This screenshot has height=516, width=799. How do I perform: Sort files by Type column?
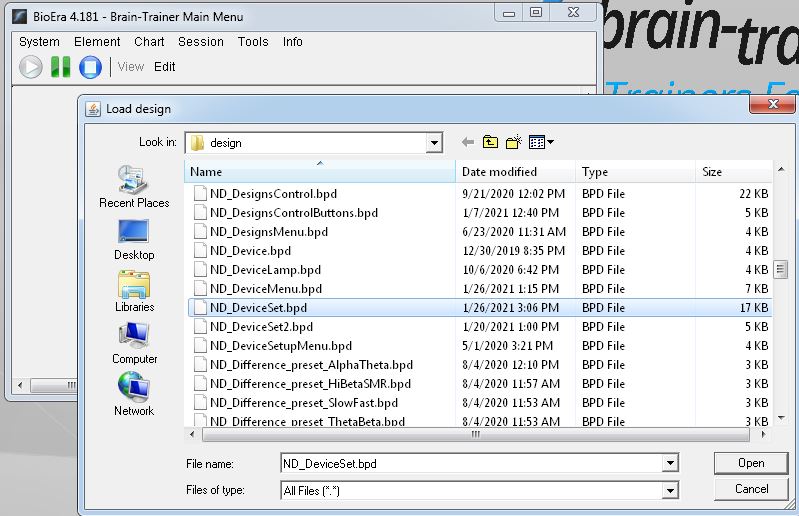point(635,172)
